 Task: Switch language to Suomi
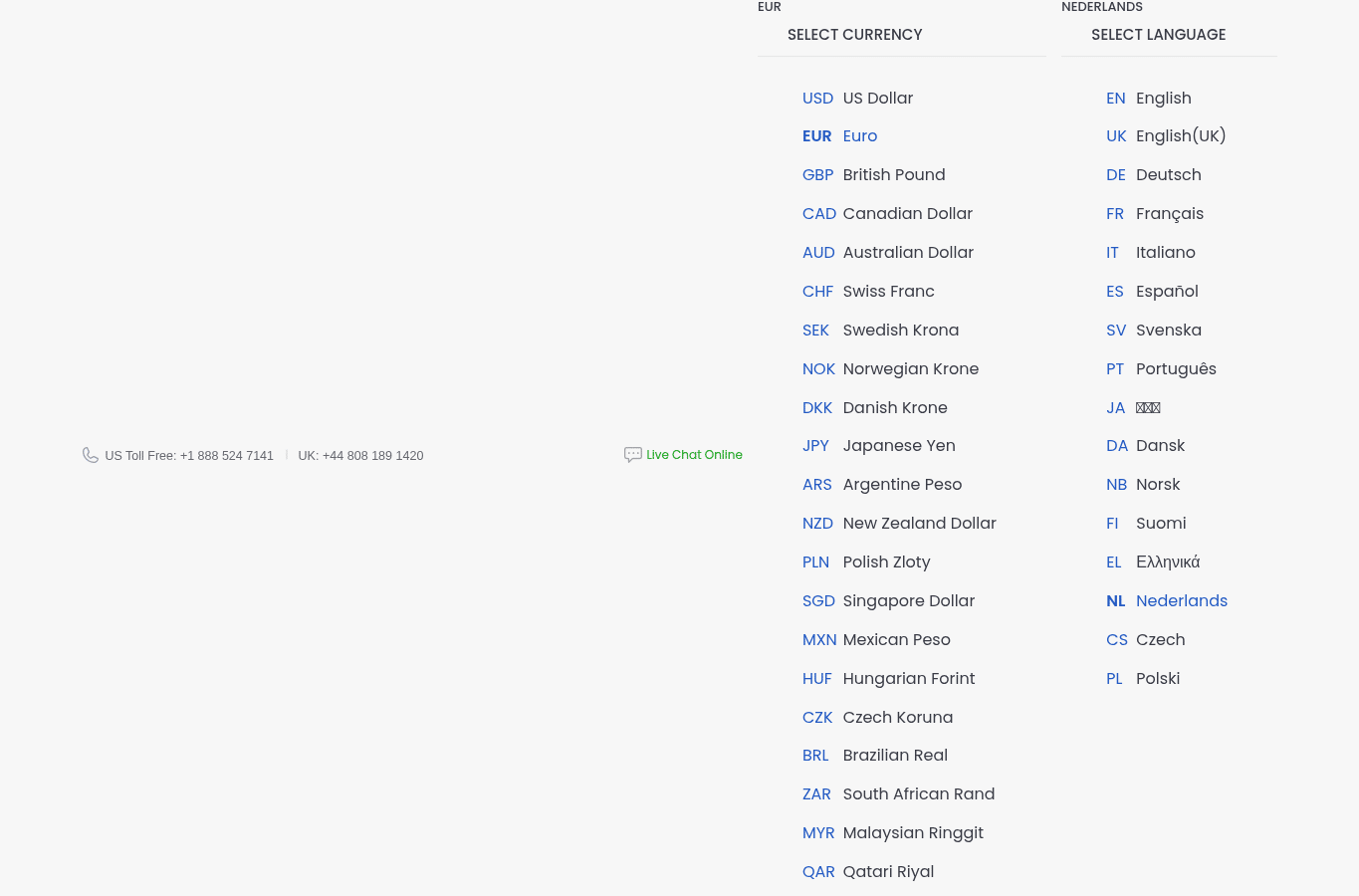pos(1146,524)
